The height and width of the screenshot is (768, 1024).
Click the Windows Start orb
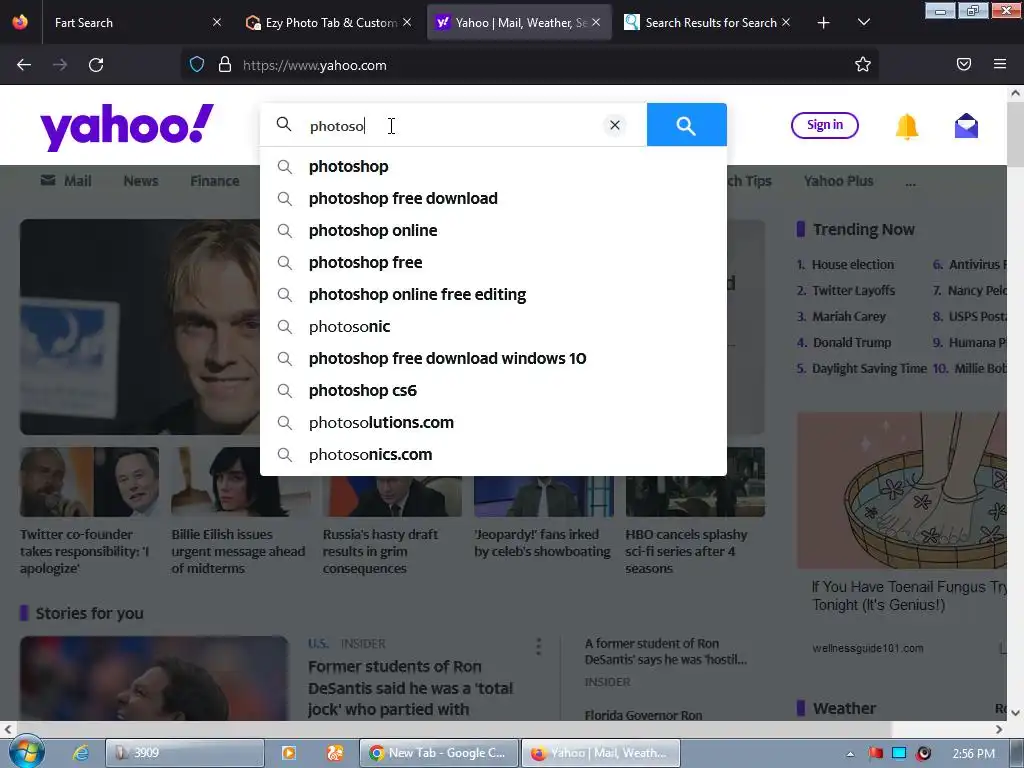pos(26,752)
